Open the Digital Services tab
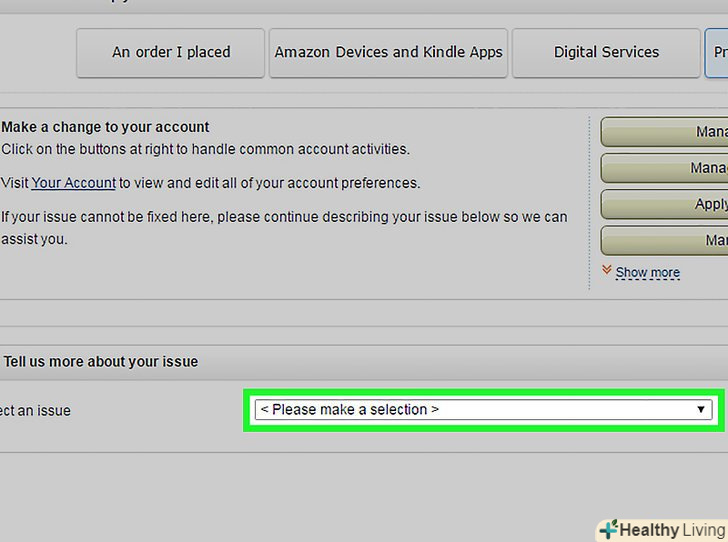Screen dimensions: 728x542 click(606, 52)
